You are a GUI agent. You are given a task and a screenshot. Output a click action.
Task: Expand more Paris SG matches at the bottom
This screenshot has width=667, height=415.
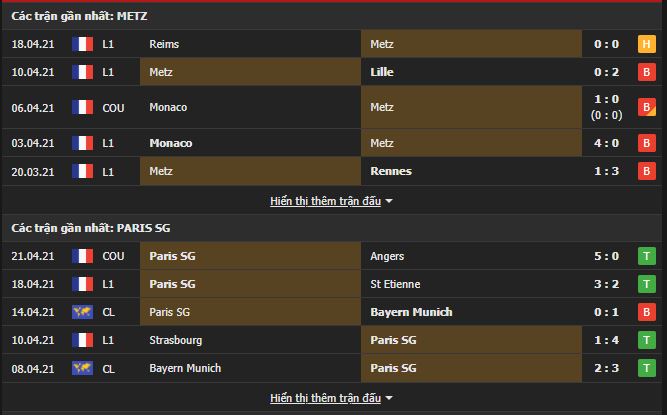click(325, 398)
